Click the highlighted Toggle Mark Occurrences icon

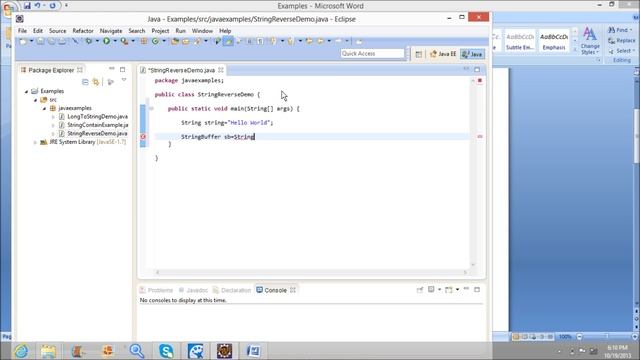coord(228,41)
